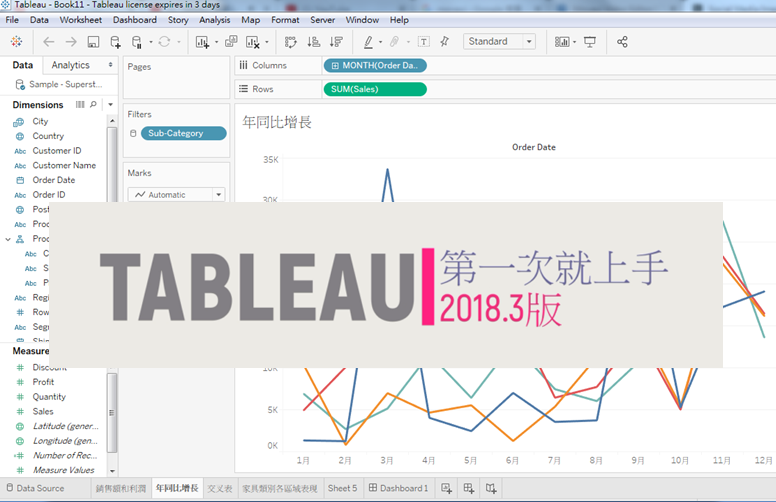This screenshot has width=776, height=502.
Task: Click the Run Update refresh icon
Action: pyautogui.click(x=164, y=42)
